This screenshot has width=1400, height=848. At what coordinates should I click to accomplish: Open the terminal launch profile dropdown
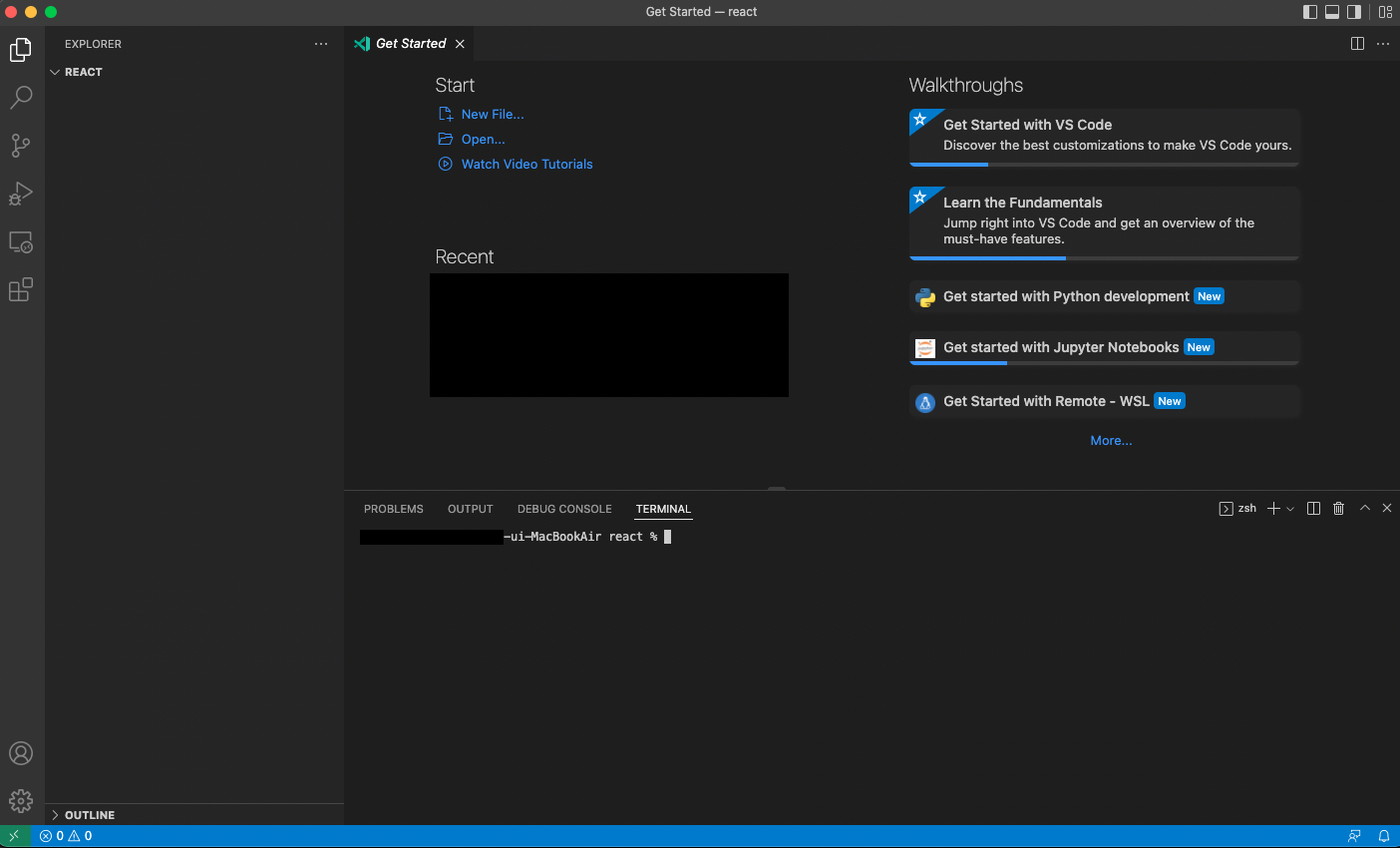pos(1290,509)
